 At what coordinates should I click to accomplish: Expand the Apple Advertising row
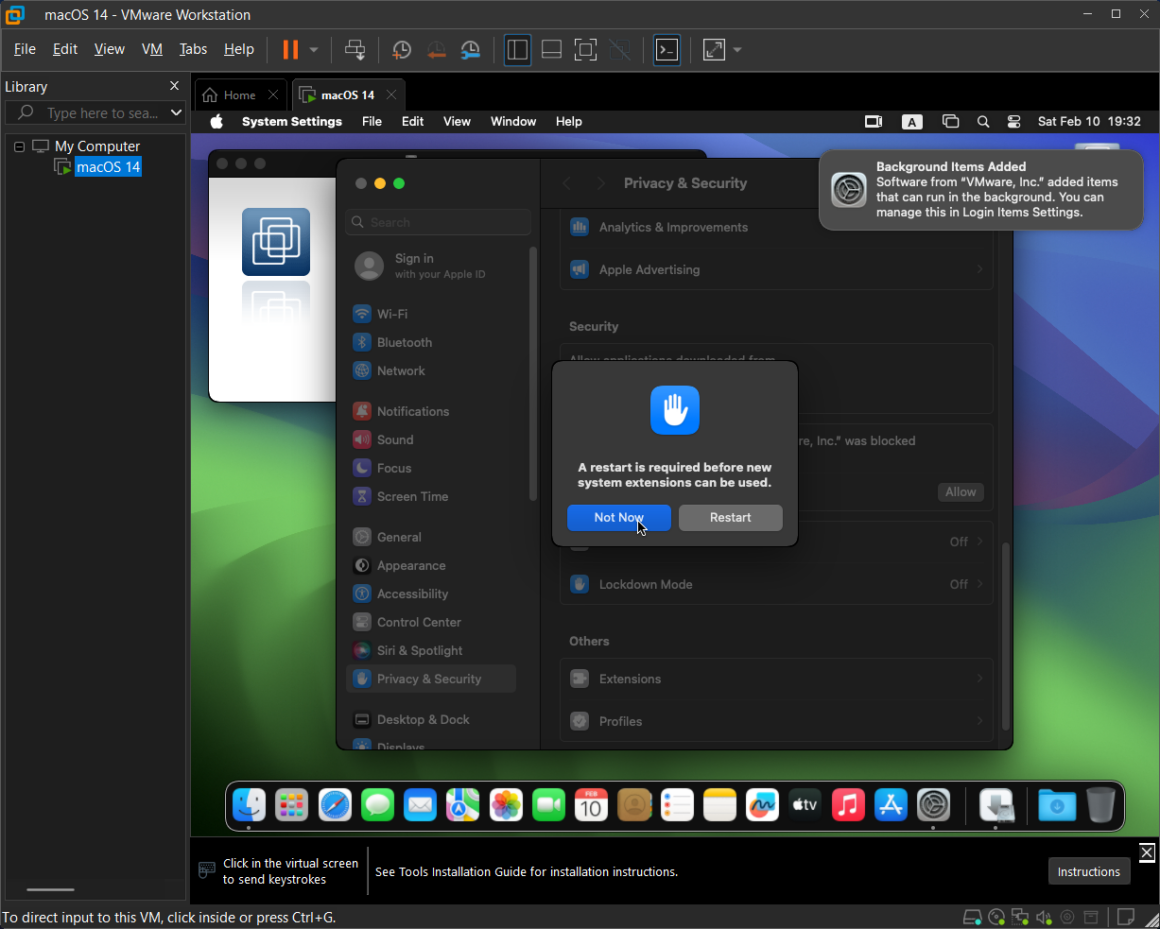776,269
